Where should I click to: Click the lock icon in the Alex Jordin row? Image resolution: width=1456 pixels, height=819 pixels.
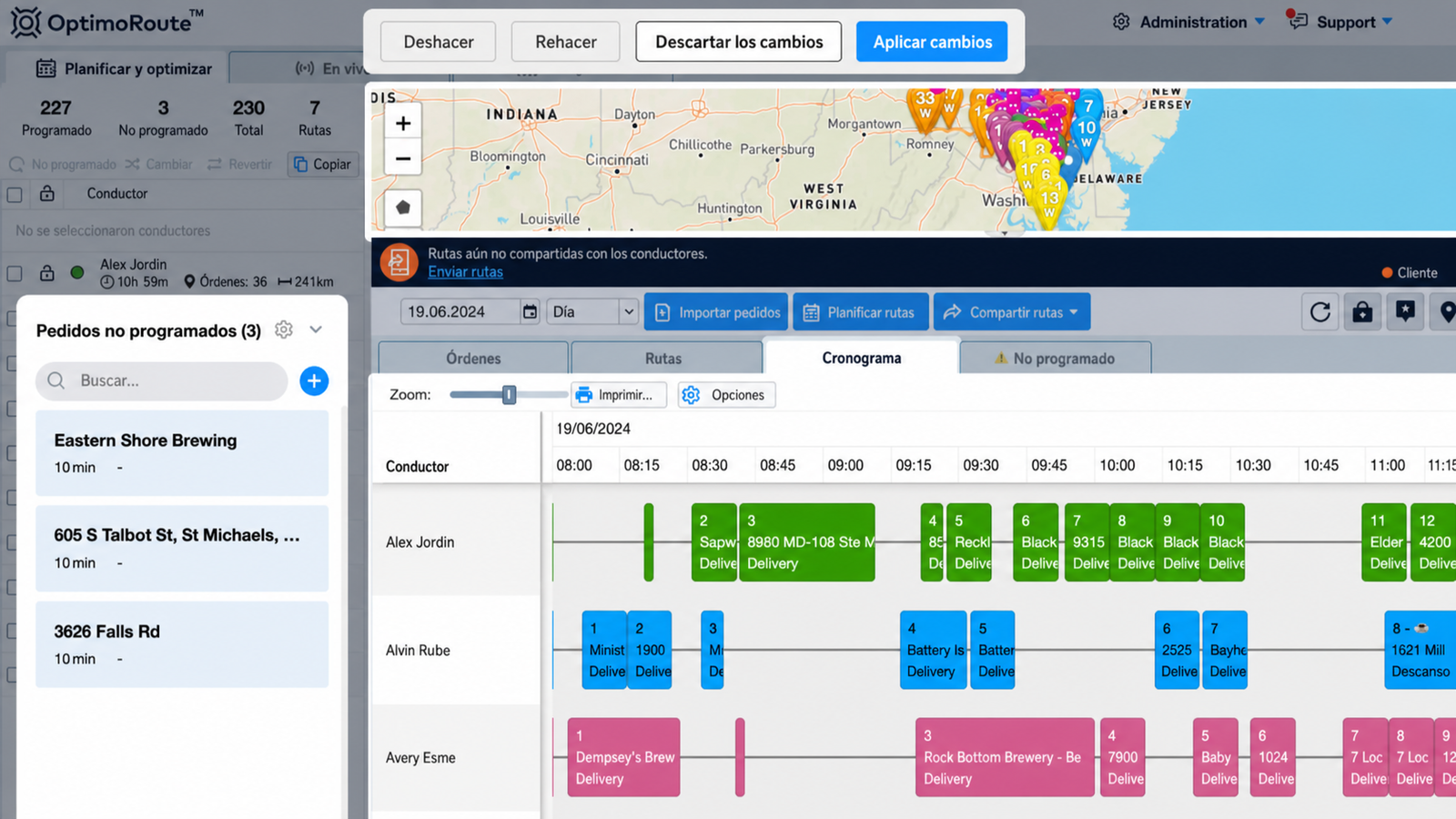[47, 272]
